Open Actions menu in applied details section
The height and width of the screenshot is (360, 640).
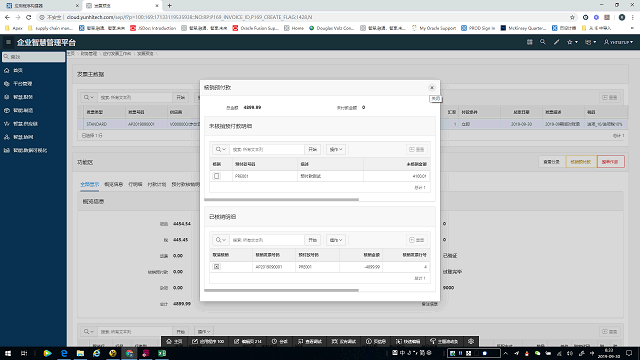(336, 240)
